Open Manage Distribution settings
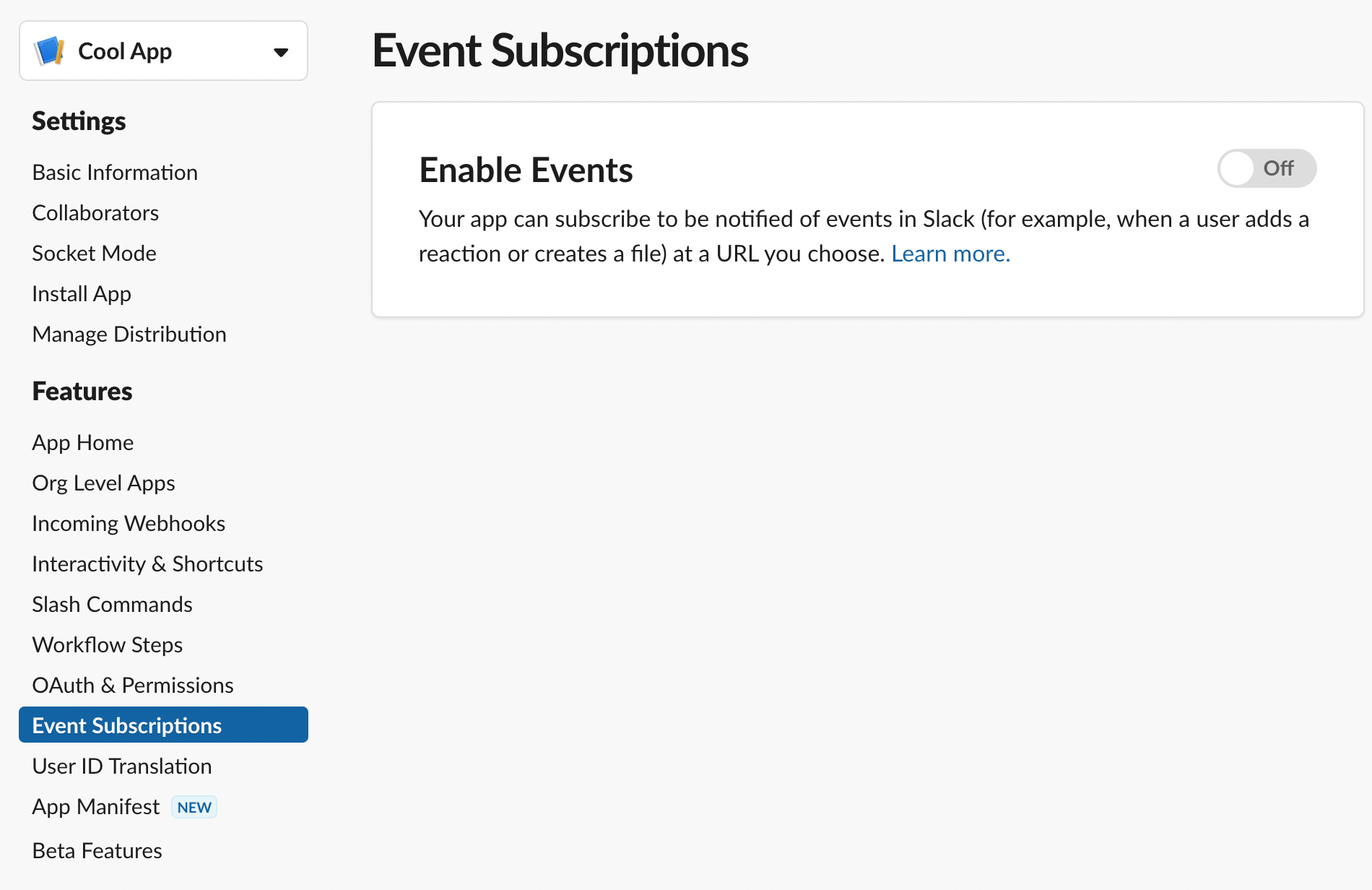The width and height of the screenshot is (1372, 890). (129, 334)
